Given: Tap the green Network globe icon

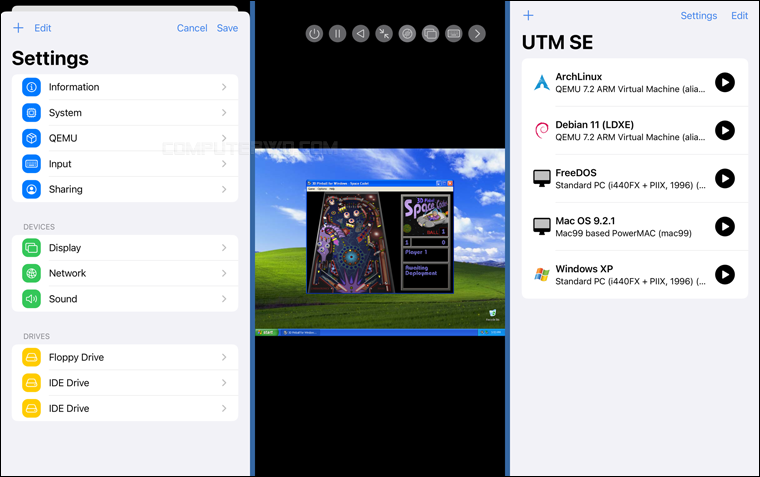Looking at the screenshot, I should (x=32, y=273).
